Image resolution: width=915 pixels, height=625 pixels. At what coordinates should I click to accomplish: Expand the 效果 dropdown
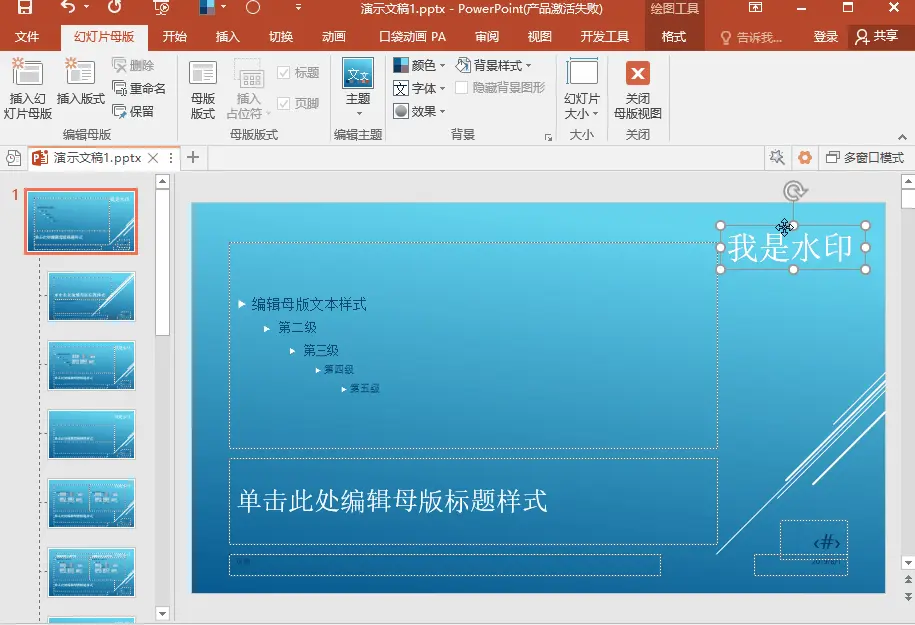point(417,110)
